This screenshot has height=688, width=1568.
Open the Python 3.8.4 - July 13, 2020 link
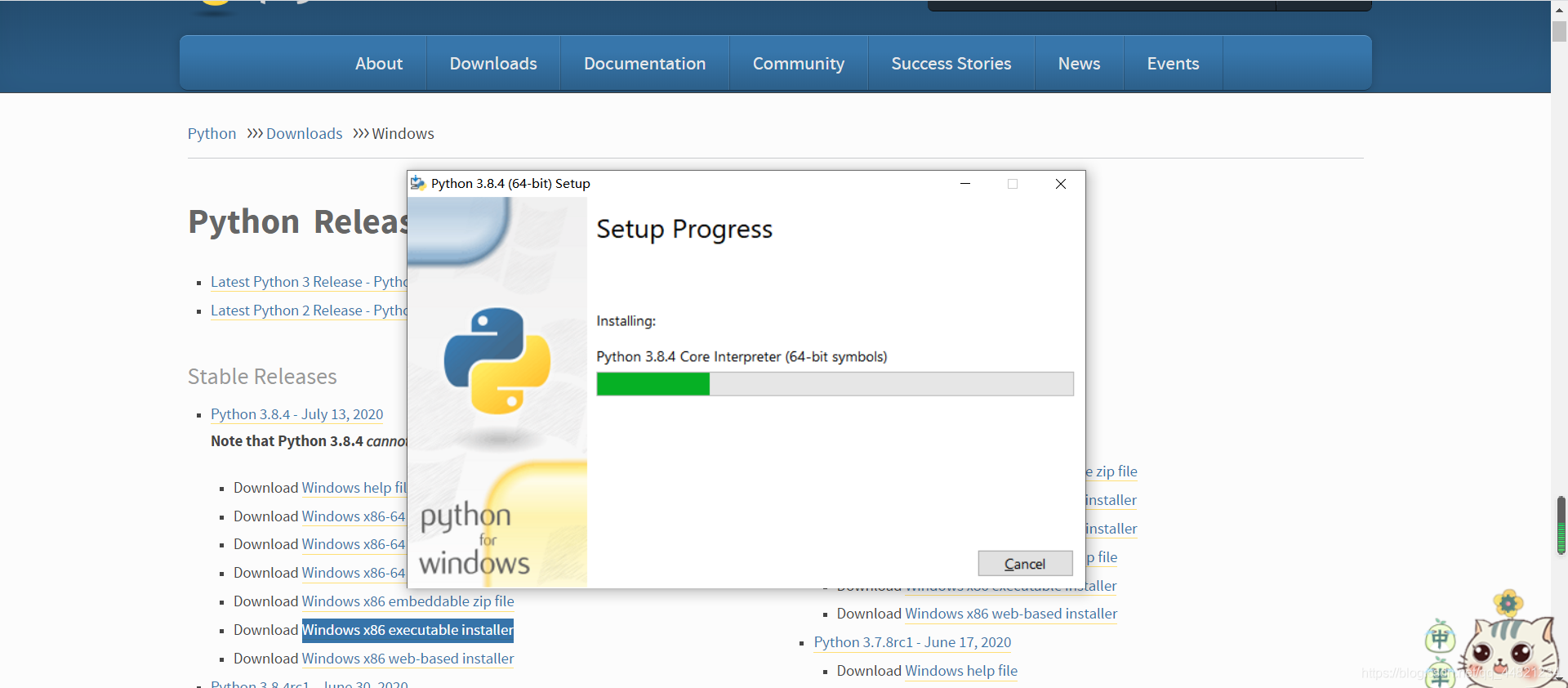click(296, 414)
